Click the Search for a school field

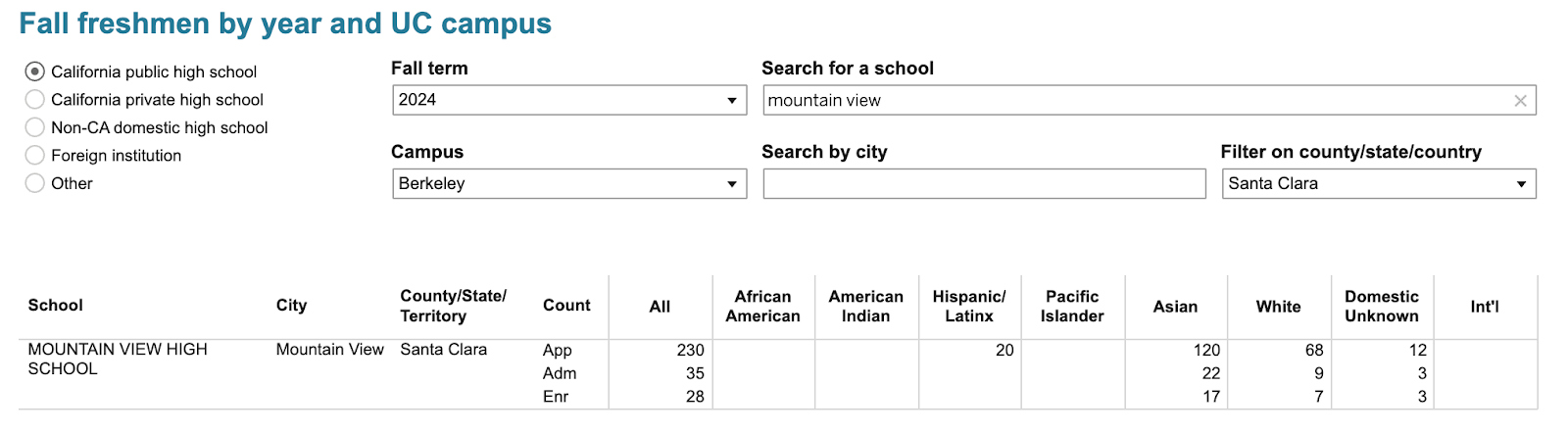point(1137,101)
